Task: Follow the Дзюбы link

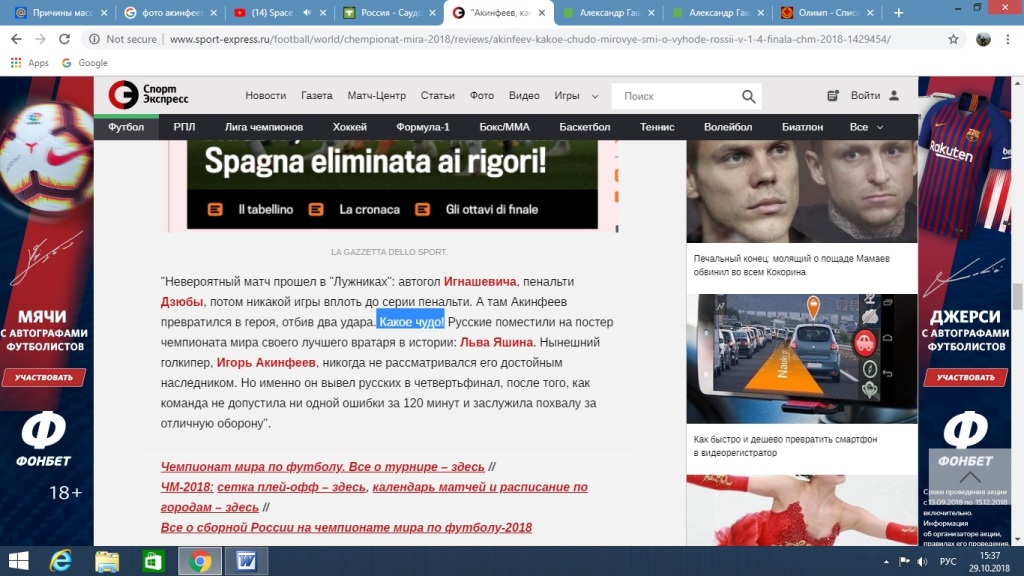Action: coord(182,302)
